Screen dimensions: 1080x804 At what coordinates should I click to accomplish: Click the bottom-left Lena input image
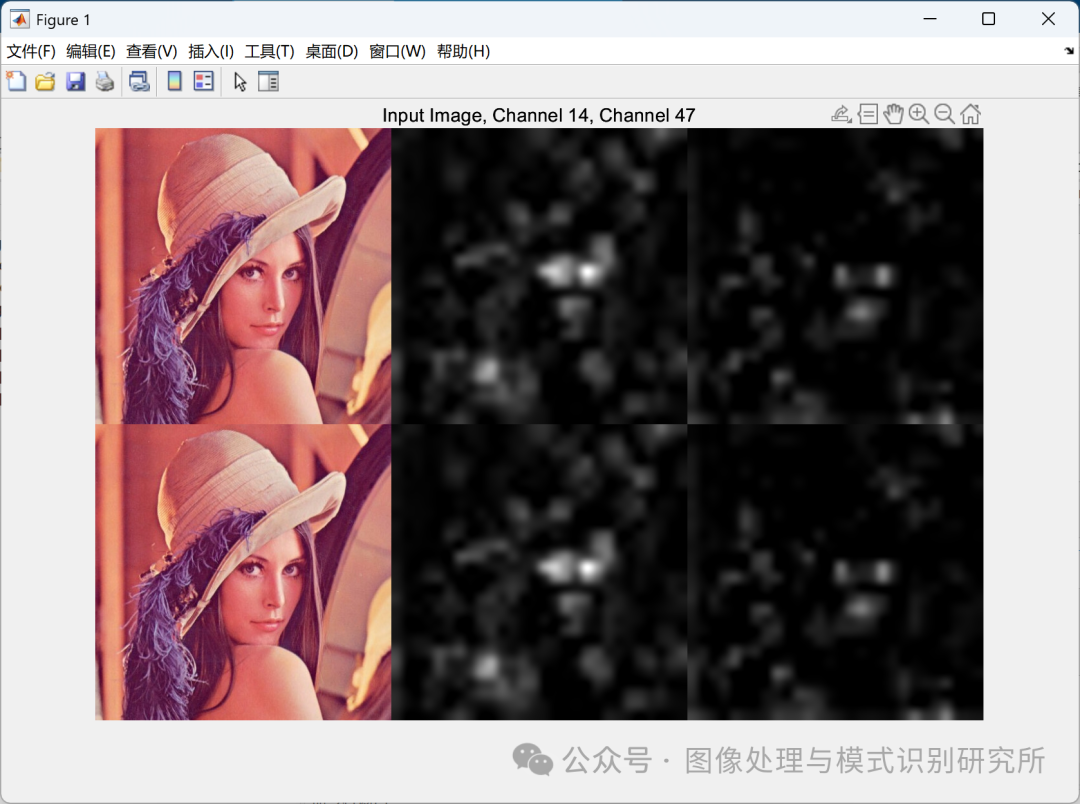[243, 572]
